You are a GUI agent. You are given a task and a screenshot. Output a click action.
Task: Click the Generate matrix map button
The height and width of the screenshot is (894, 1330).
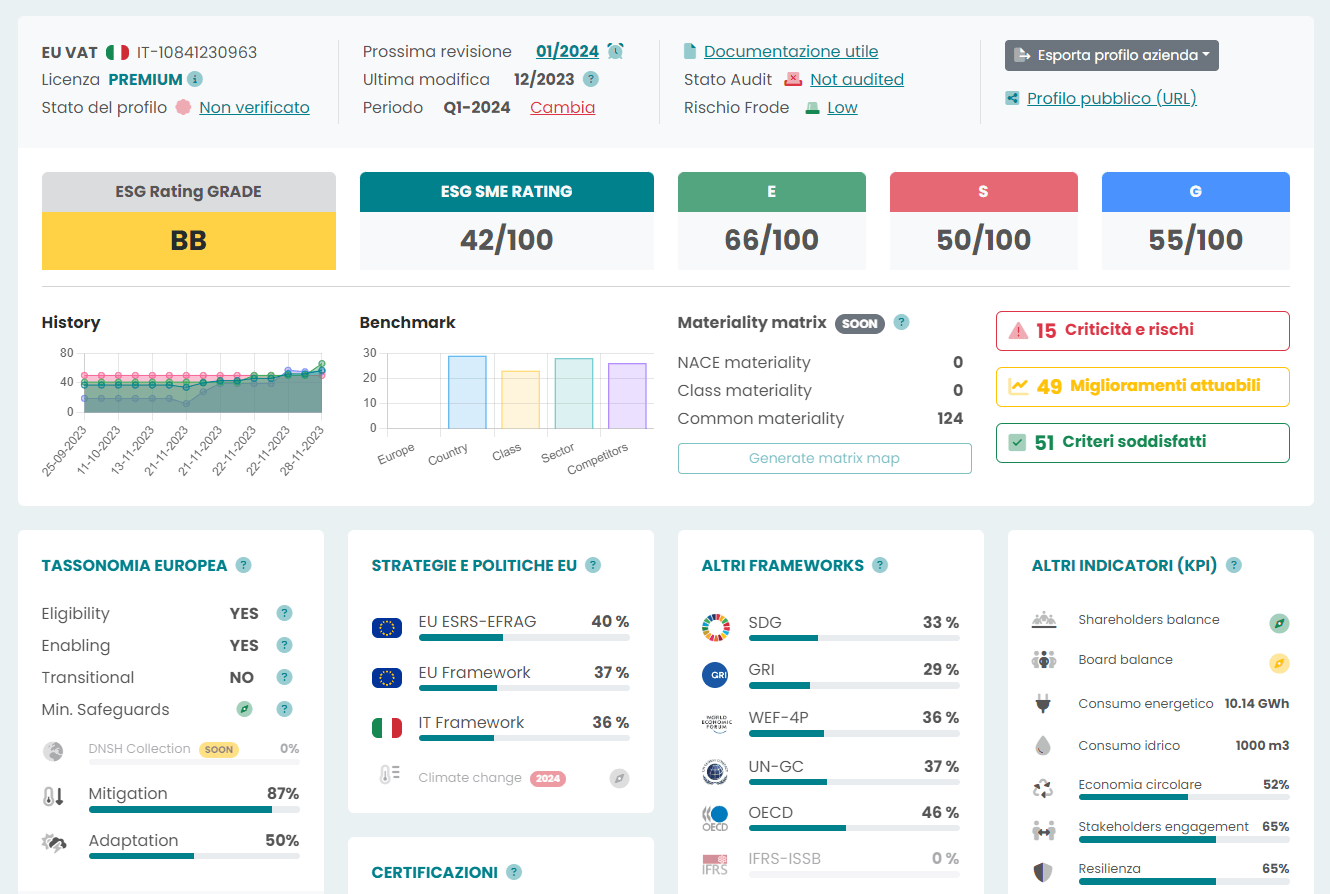coord(824,458)
